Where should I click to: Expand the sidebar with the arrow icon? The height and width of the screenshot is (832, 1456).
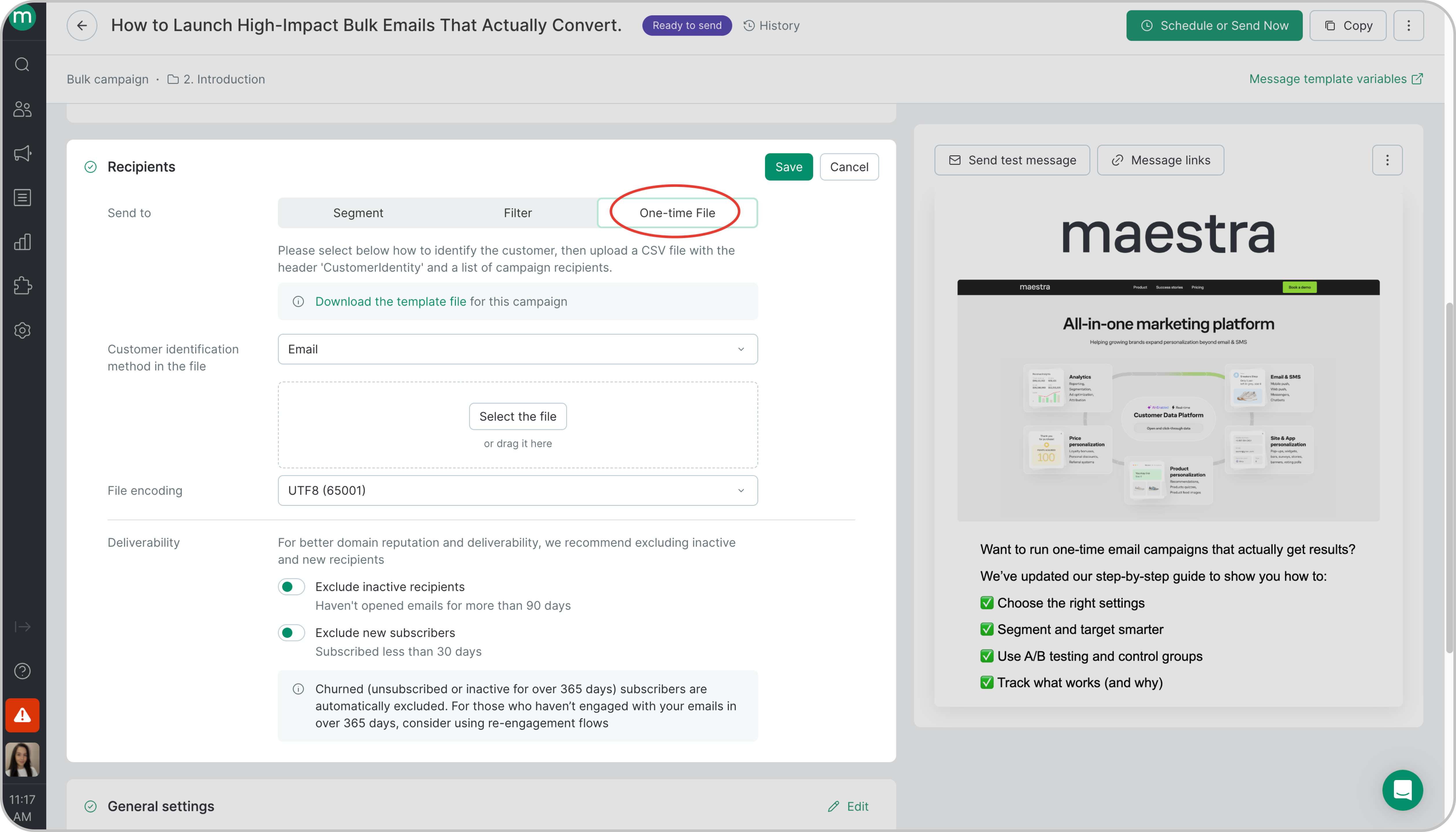pos(22,627)
